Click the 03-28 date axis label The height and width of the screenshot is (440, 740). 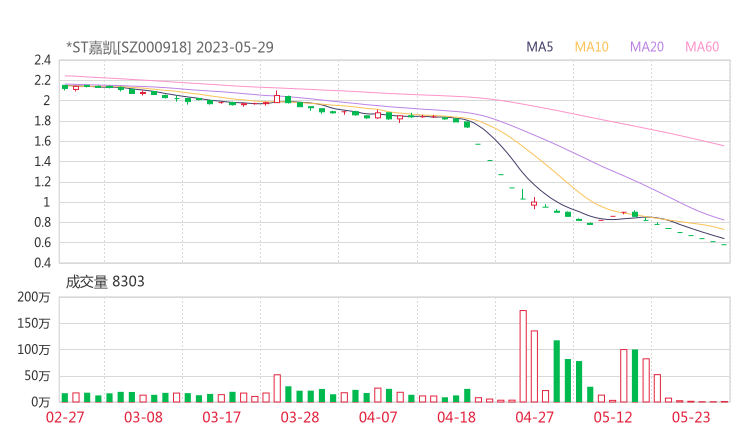pyautogui.click(x=300, y=417)
